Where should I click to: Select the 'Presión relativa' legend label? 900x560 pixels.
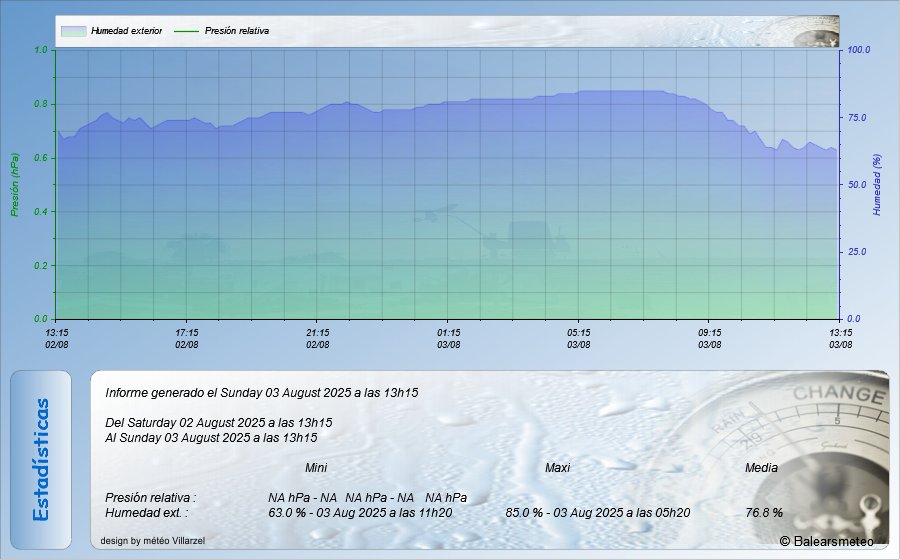pos(236,31)
